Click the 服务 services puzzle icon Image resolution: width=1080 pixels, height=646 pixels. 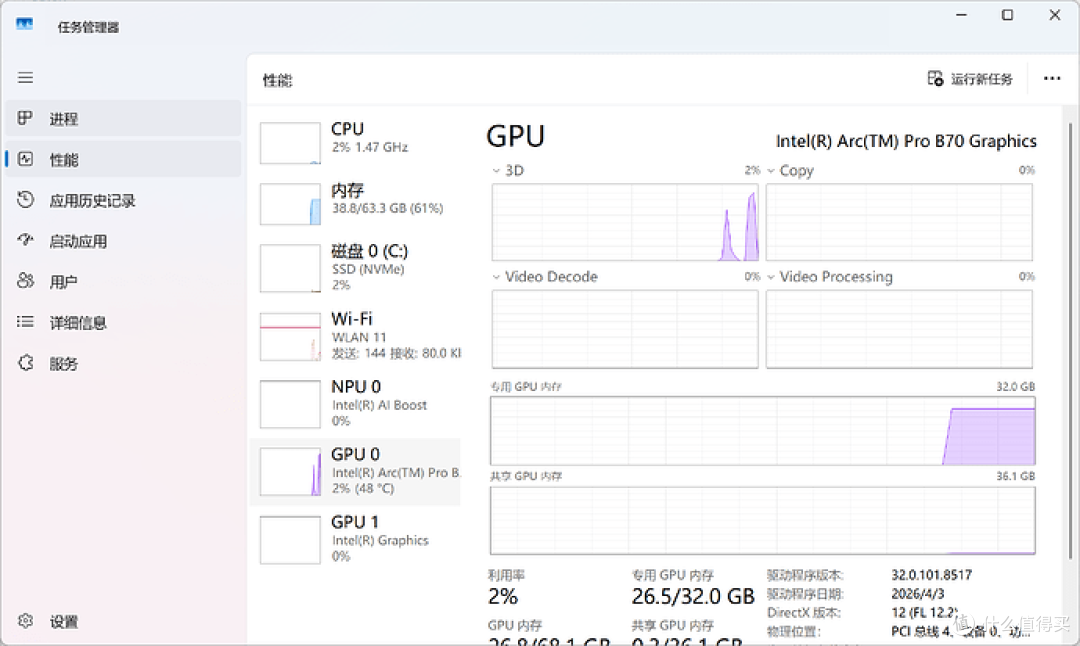[x=25, y=363]
